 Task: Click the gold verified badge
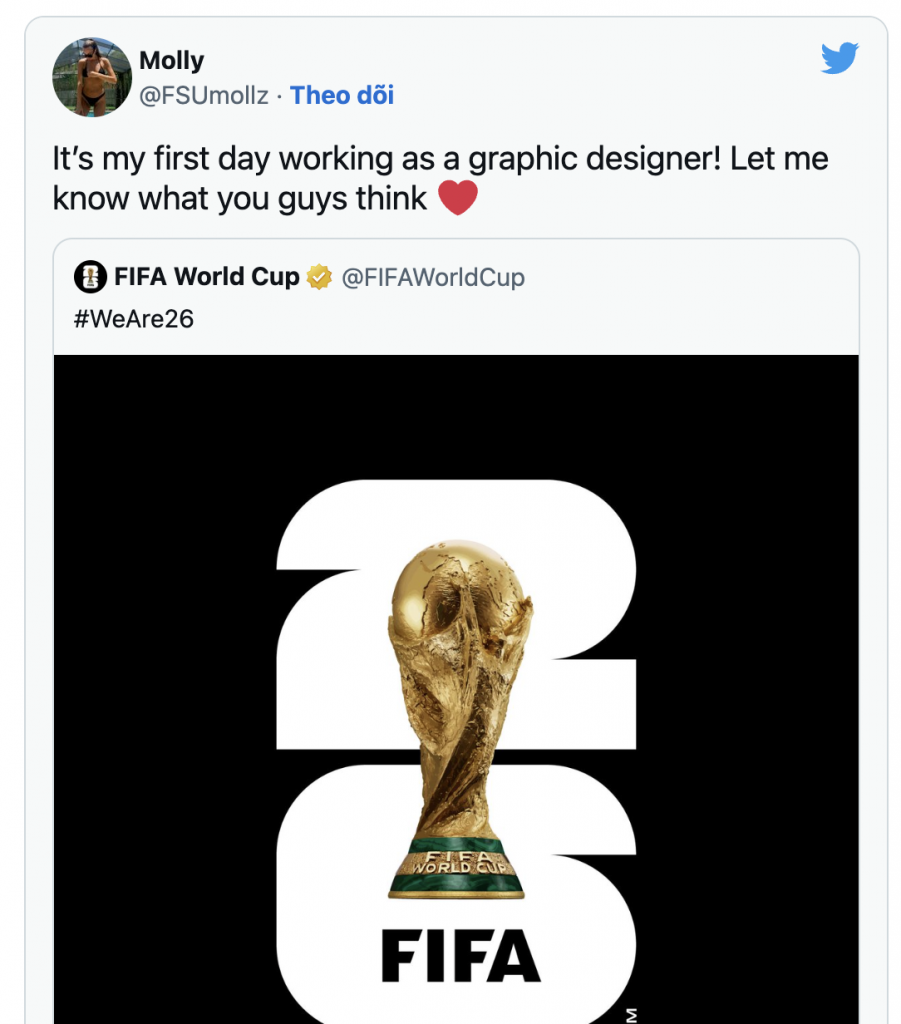tap(319, 277)
